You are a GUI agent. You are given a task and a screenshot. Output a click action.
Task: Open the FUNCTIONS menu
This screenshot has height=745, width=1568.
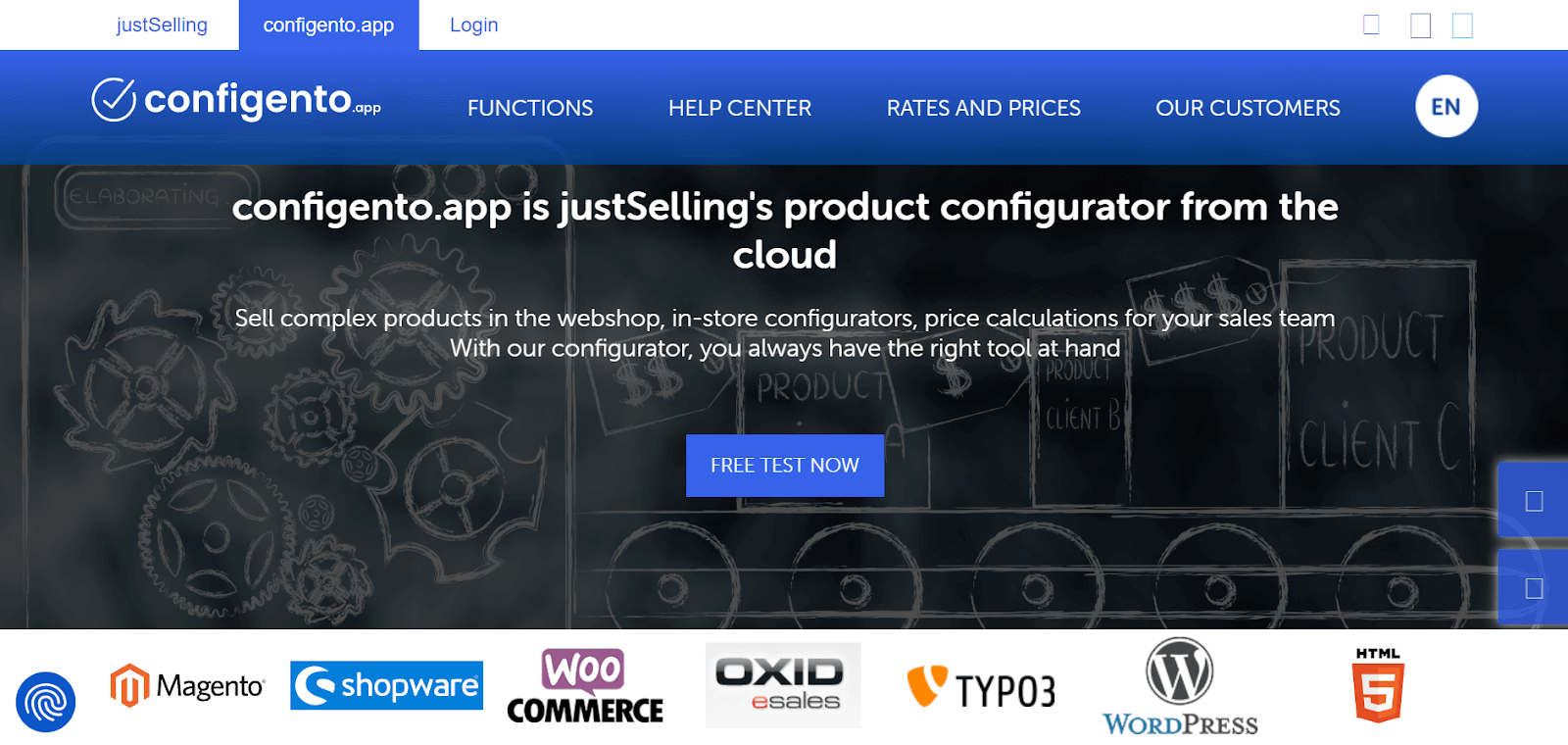[x=530, y=108]
